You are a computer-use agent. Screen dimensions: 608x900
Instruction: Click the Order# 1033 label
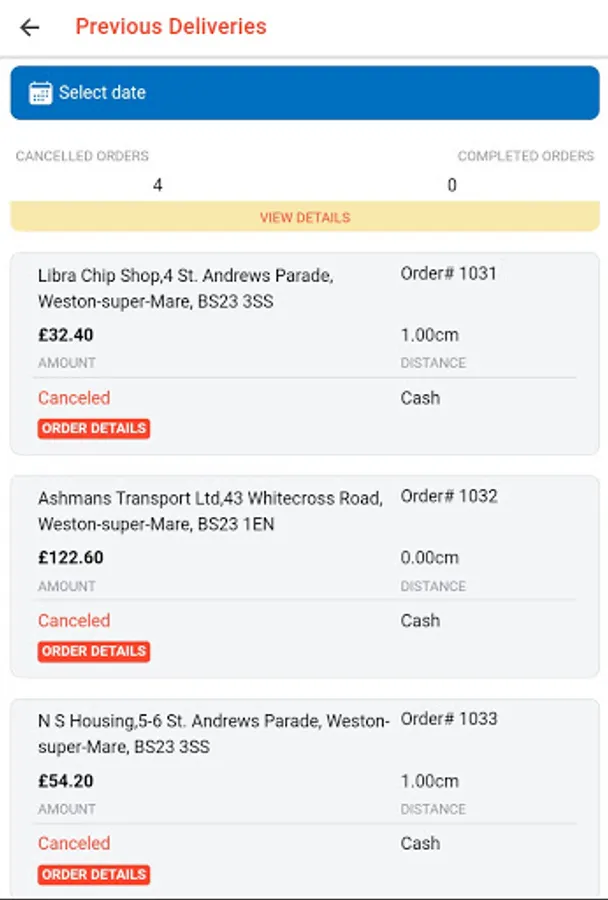point(448,719)
